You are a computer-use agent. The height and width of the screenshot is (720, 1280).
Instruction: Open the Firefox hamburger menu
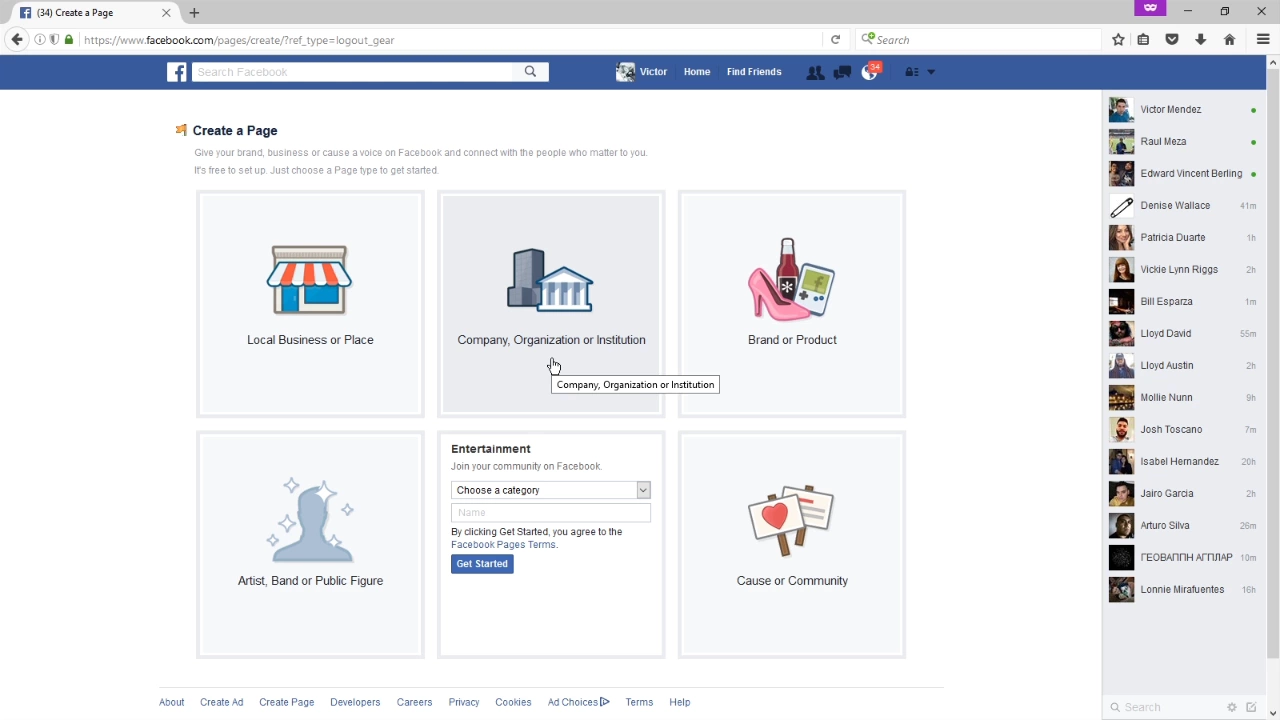[1263, 40]
